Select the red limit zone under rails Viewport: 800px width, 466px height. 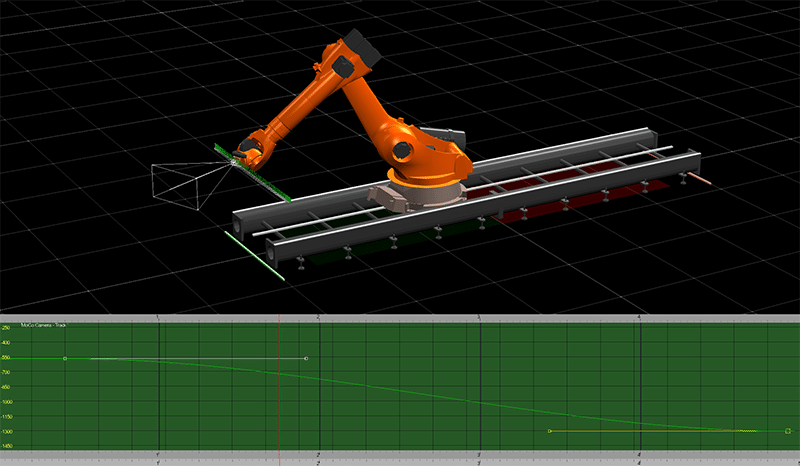pos(560,205)
